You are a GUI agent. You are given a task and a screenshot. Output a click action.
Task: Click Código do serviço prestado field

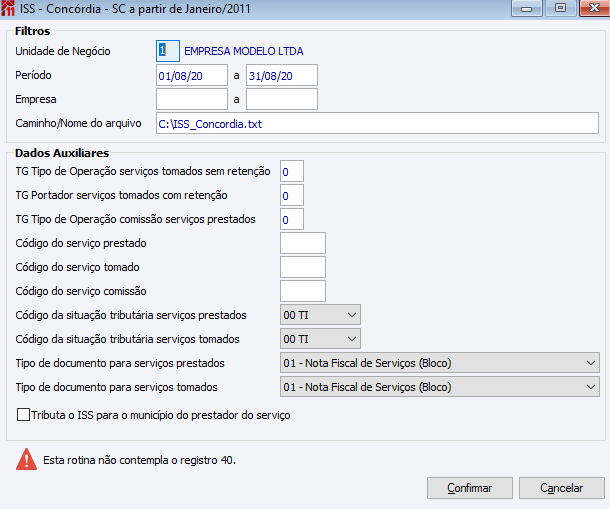(303, 243)
